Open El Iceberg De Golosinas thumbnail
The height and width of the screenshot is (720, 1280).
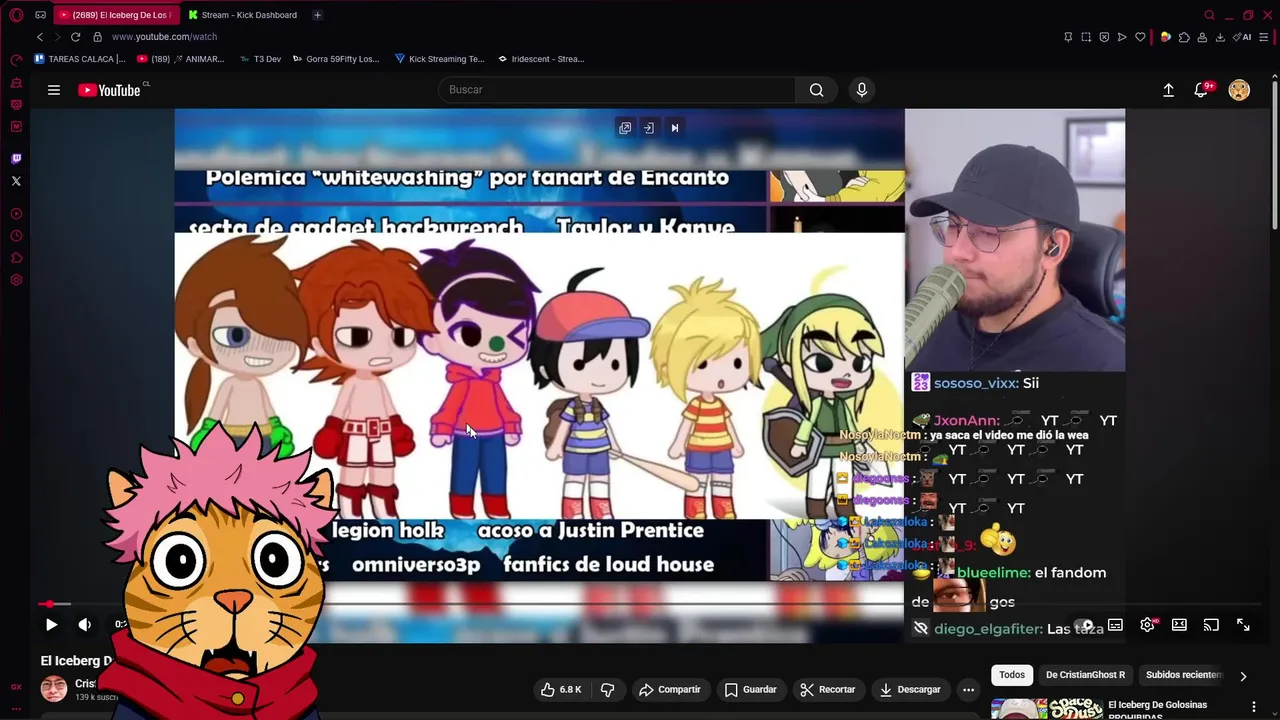(1047, 709)
